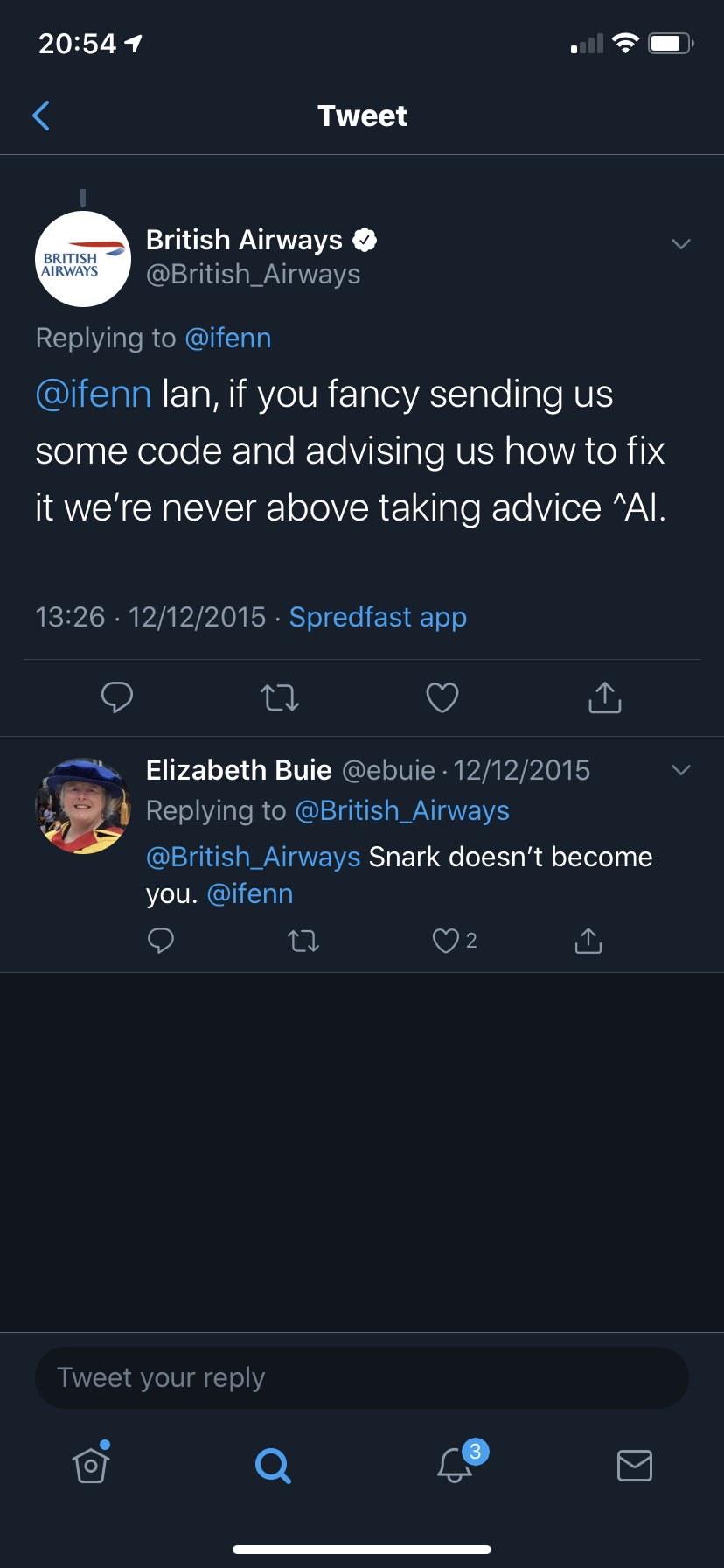The image size is (724, 1568).
Task: Open Elizabeth Buie tweet options chevron
Action: pos(681,770)
